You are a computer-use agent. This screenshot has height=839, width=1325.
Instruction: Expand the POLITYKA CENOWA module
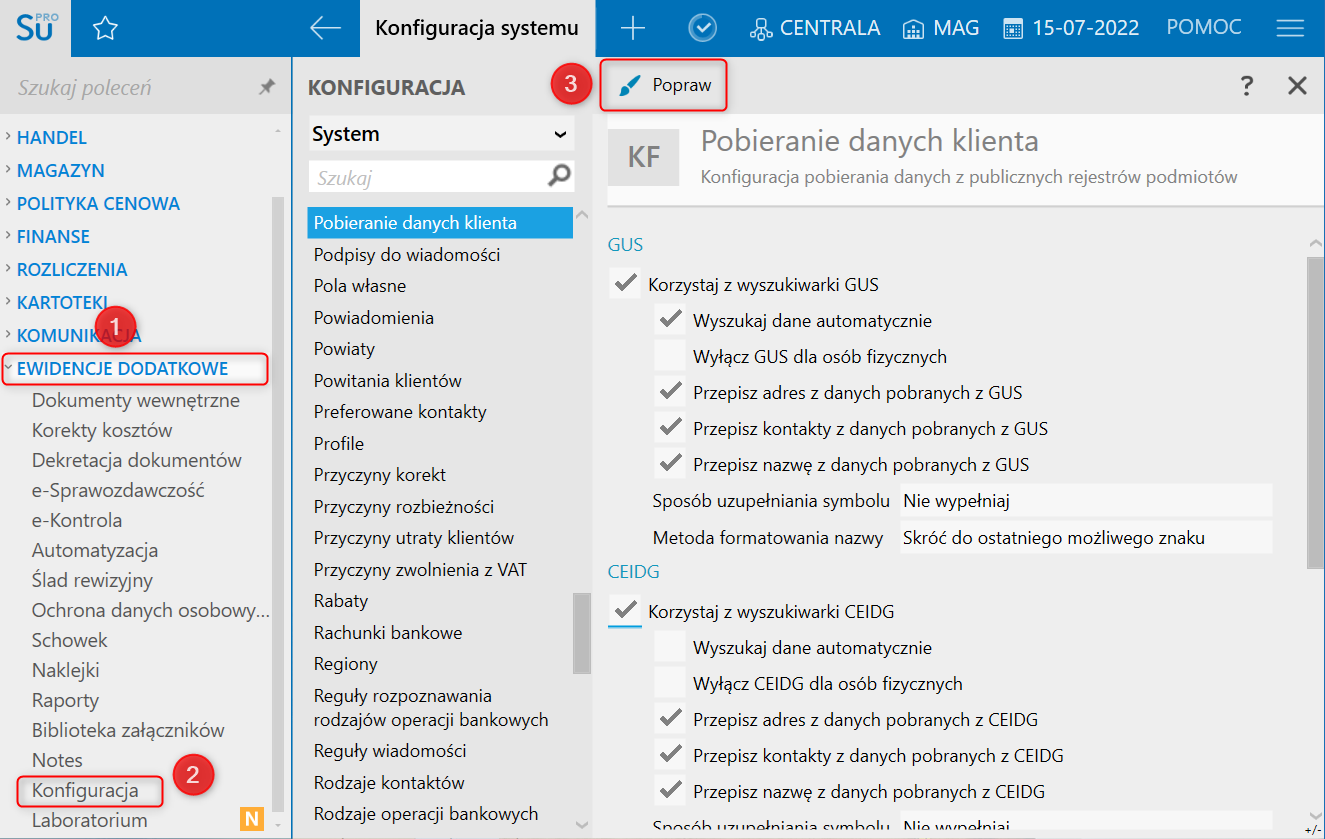(x=98, y=203)
